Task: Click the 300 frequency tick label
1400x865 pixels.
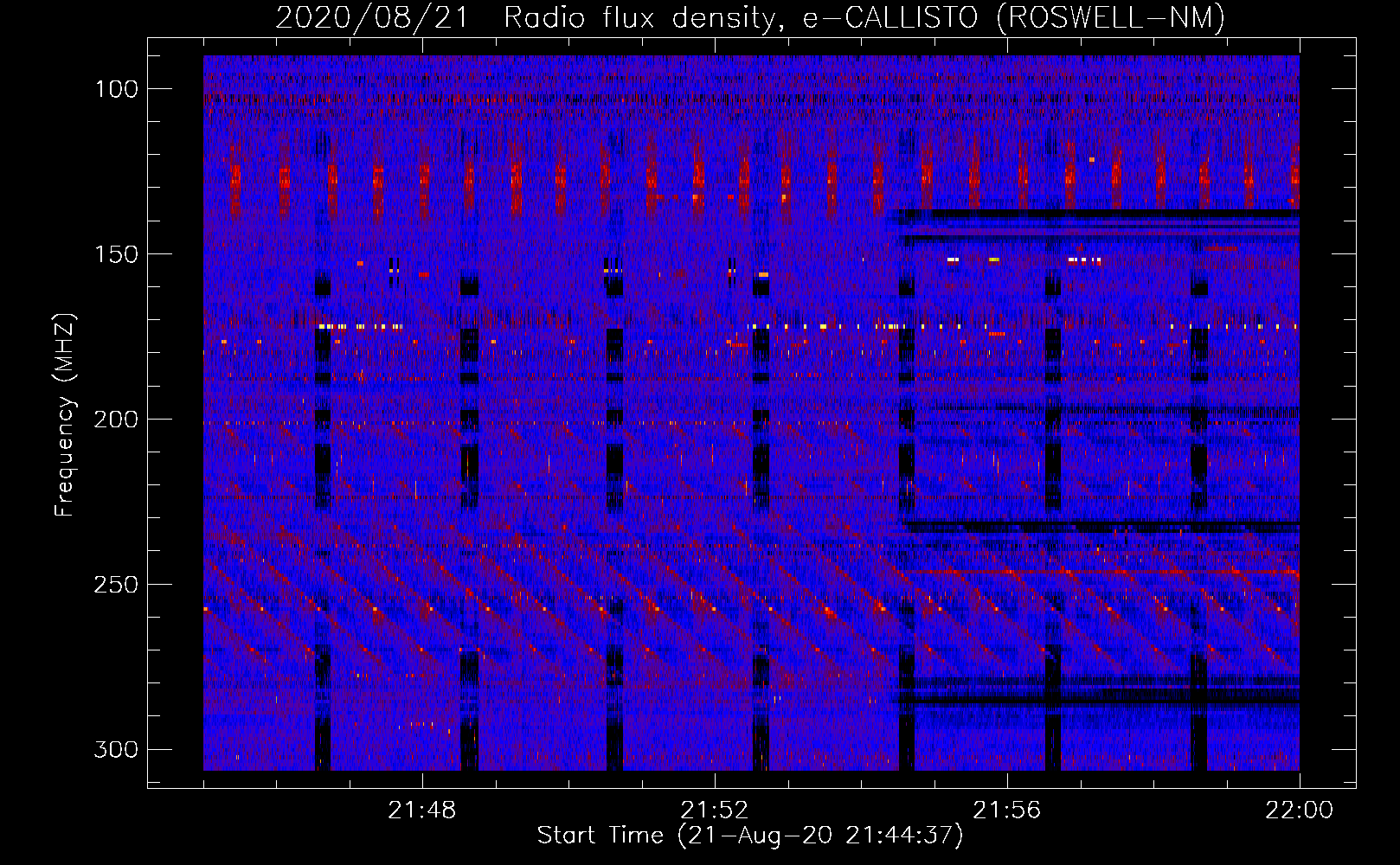Action: 116,749
